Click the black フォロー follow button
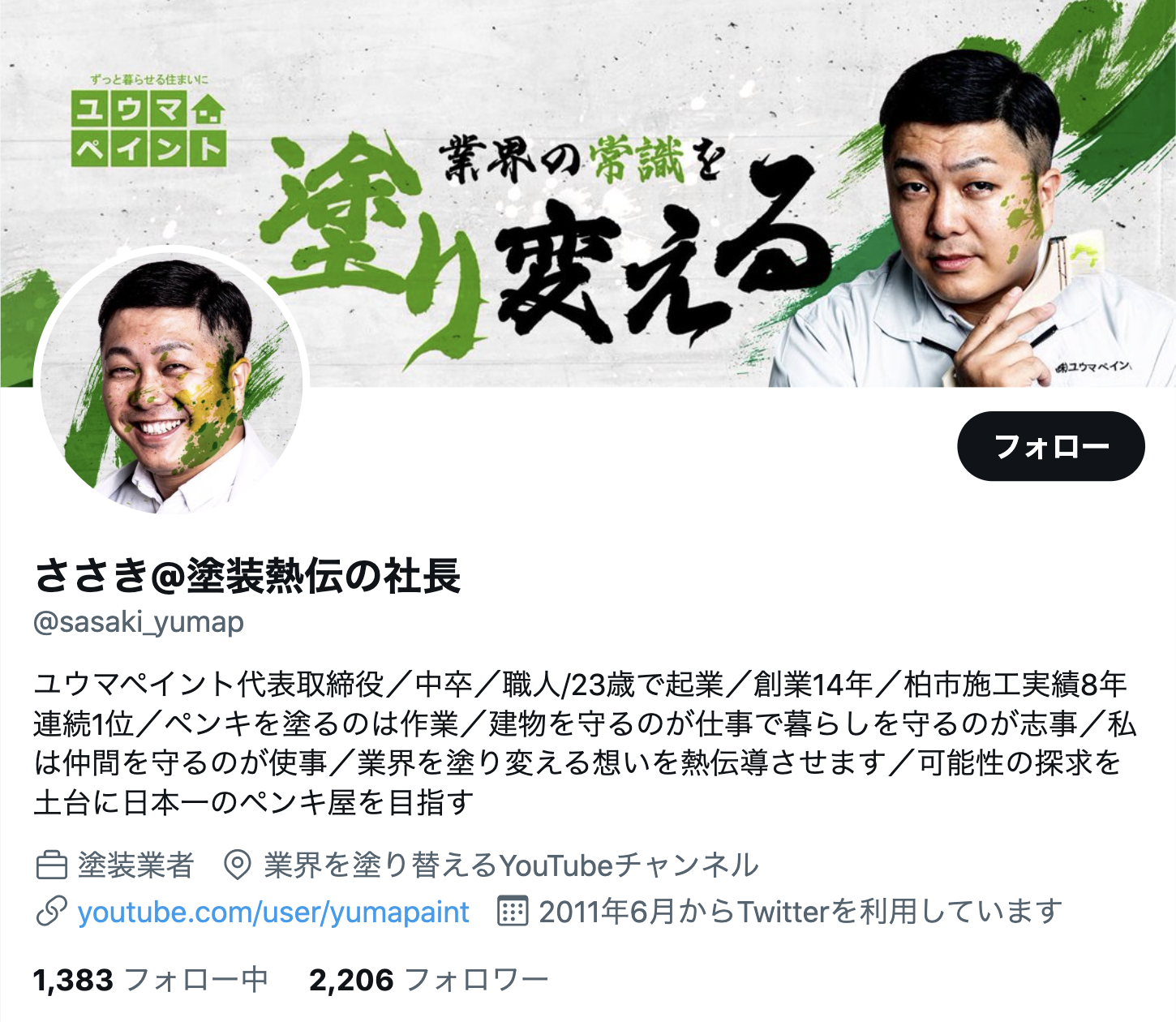 coord(1050,446)
